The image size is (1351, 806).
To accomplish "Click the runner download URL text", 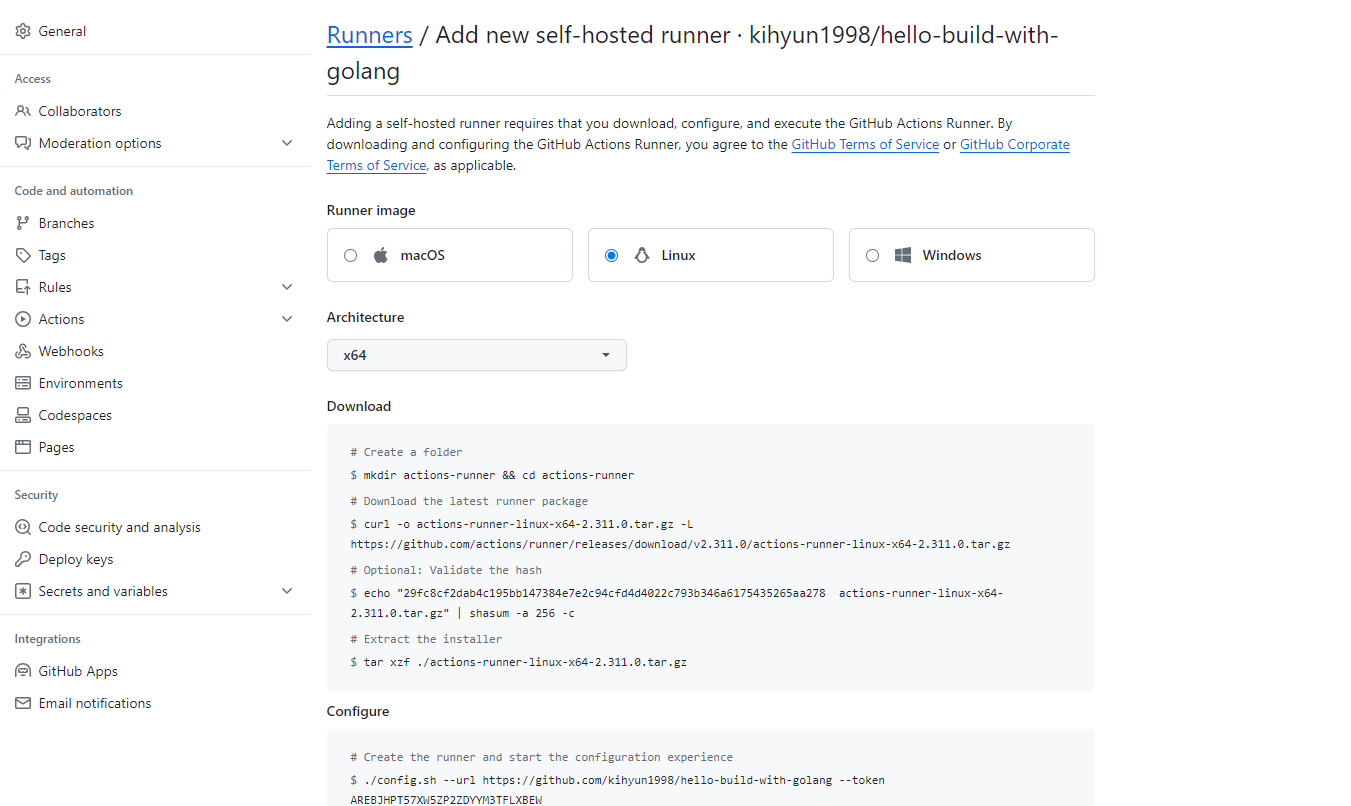I will pyautogui.click(x=680, y=545).
